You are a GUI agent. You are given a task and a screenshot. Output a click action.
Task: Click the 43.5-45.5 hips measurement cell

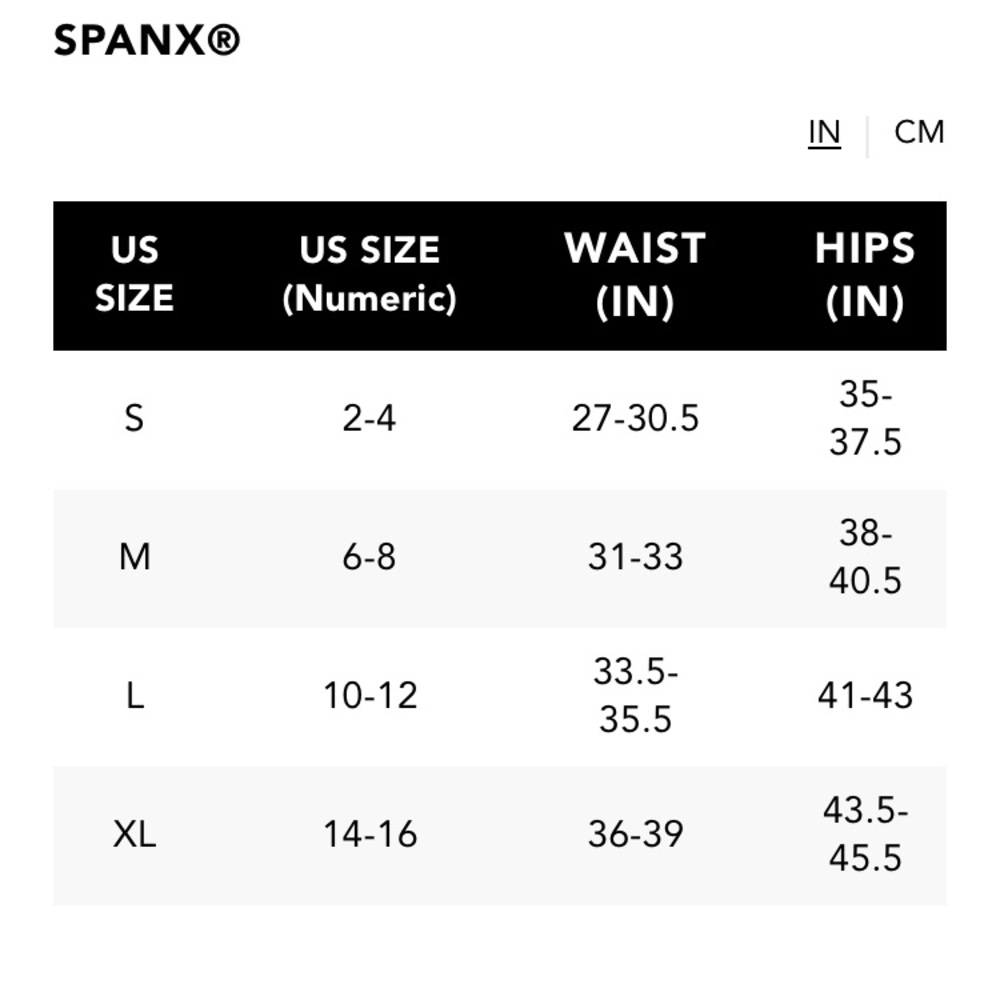click(x=864, y=834)
